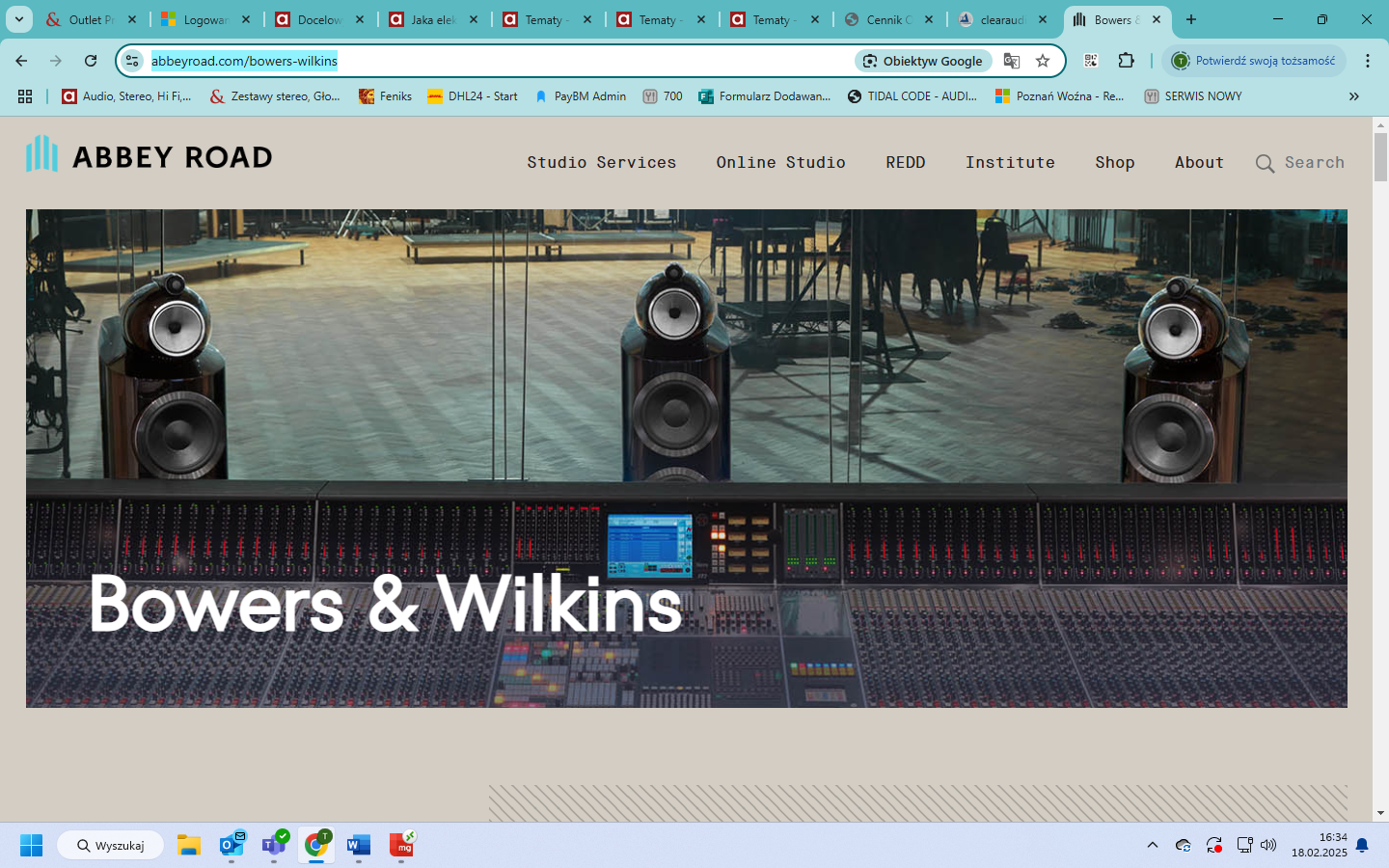View site information icon in address bar
The height and width of the screenshot is (868, 1389).
pos(133,61)
